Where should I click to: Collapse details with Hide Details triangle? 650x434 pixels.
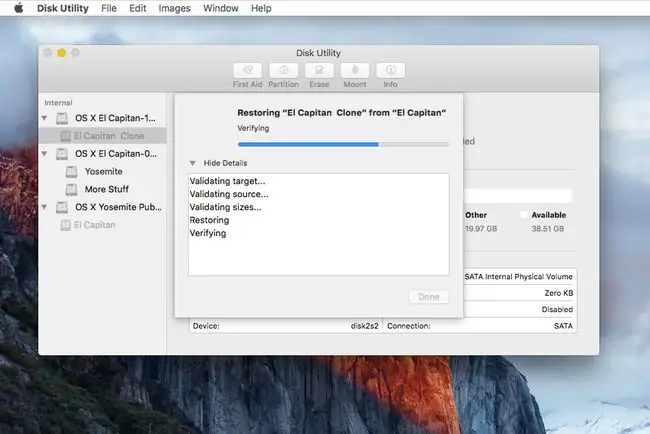(192, 163)
